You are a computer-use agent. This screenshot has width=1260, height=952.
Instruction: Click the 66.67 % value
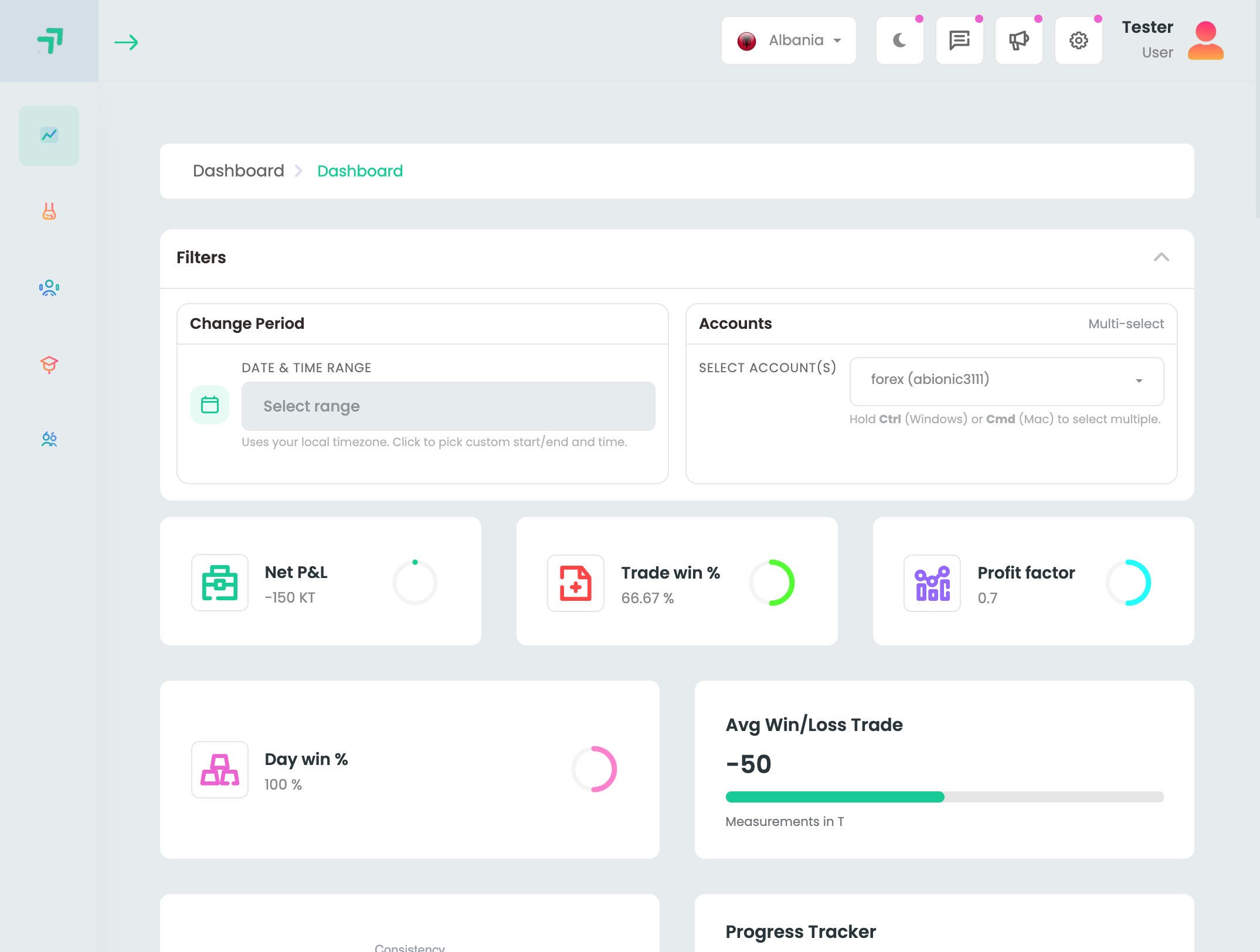tap(647, 598)
